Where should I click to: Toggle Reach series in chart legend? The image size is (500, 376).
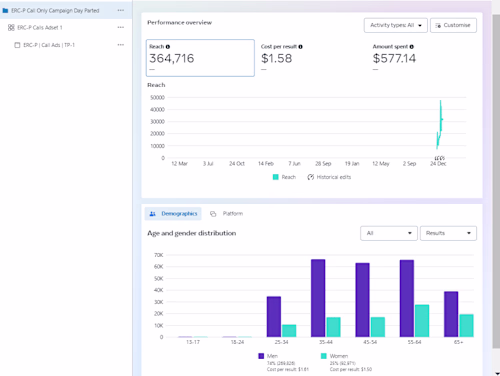[x=284, y=177]
